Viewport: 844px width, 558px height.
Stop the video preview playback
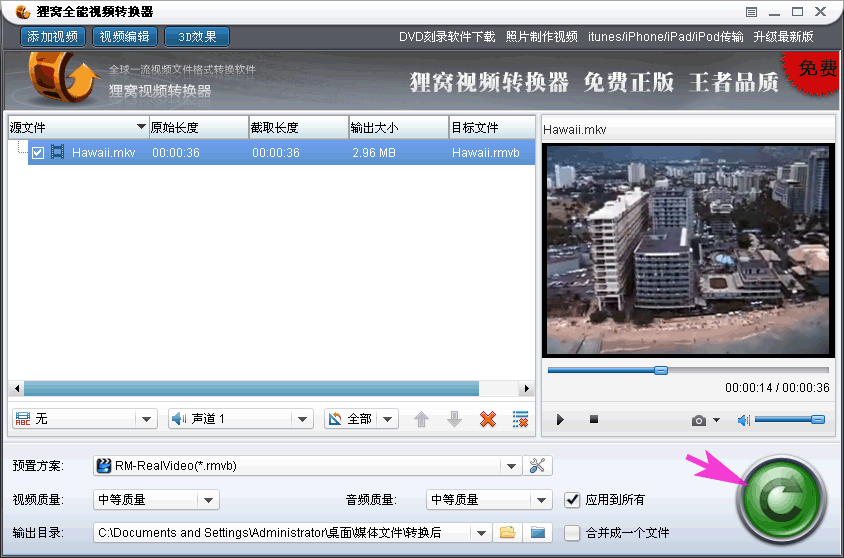(594, 419)
